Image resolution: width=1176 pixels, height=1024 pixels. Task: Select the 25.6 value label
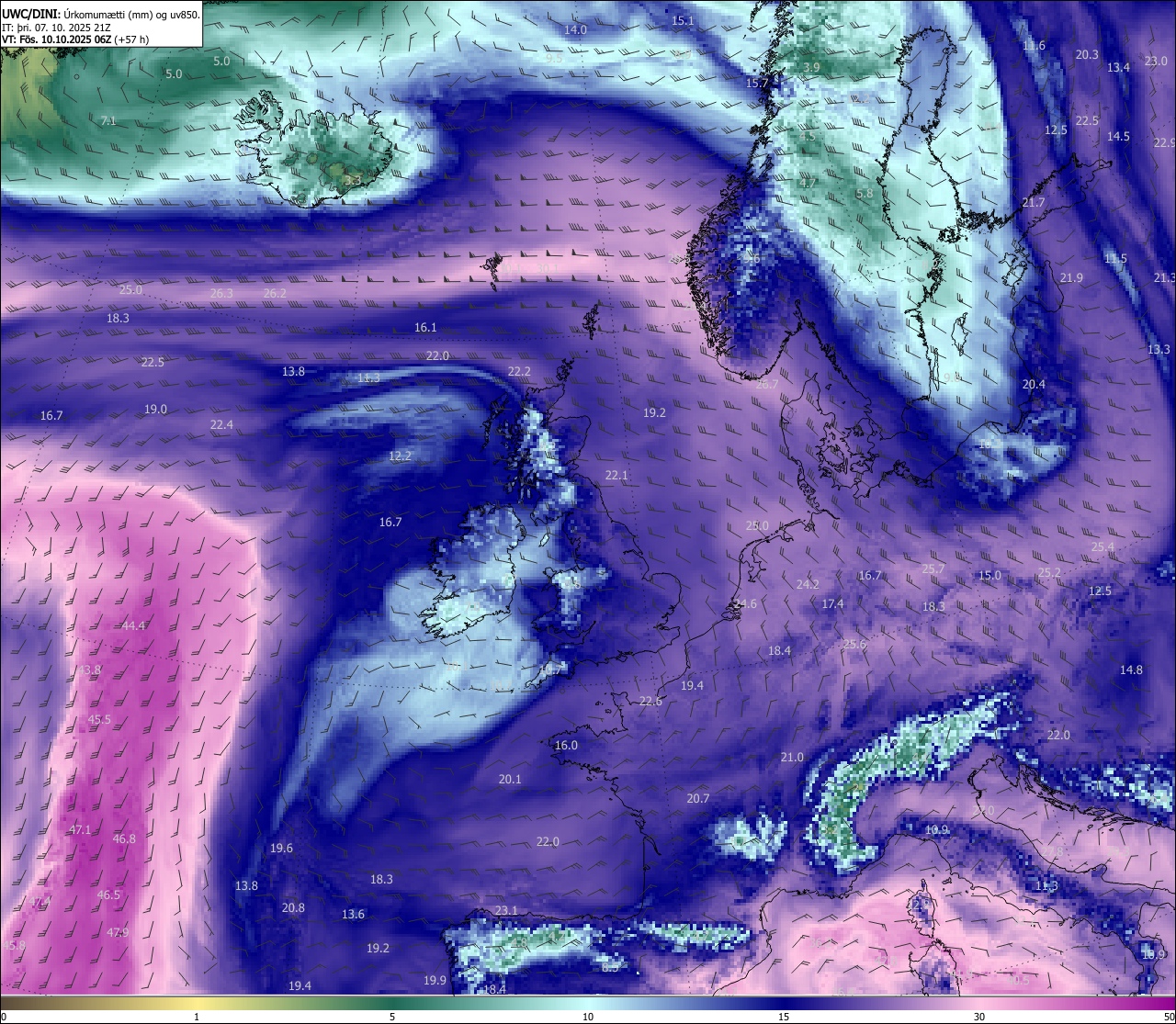(854, 644)
